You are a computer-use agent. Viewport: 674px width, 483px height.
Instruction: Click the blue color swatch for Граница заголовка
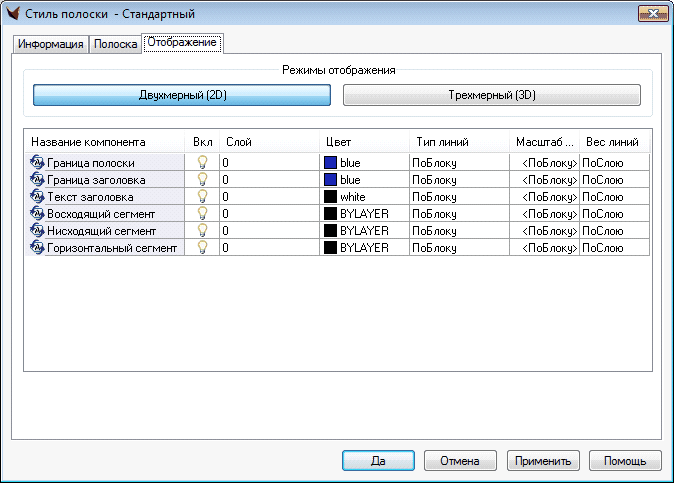tap(331, 179)
